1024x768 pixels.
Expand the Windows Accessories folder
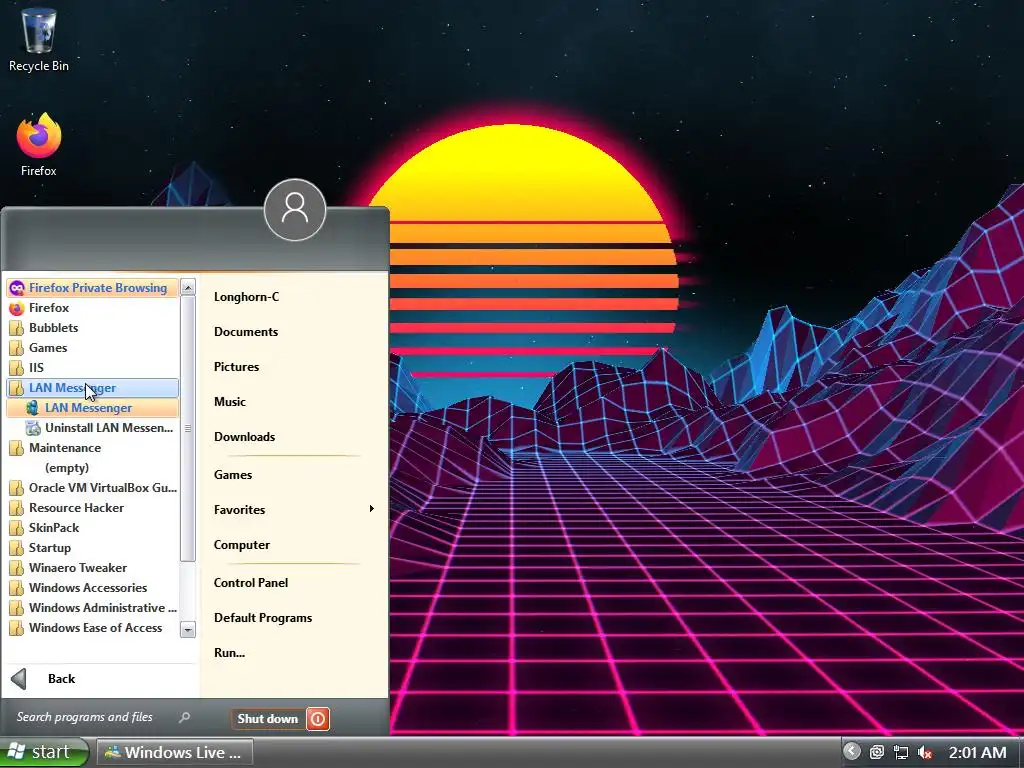tap(92, 588)
